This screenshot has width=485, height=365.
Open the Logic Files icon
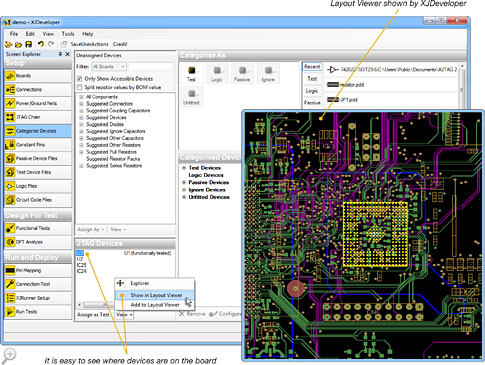click(10, 186)
